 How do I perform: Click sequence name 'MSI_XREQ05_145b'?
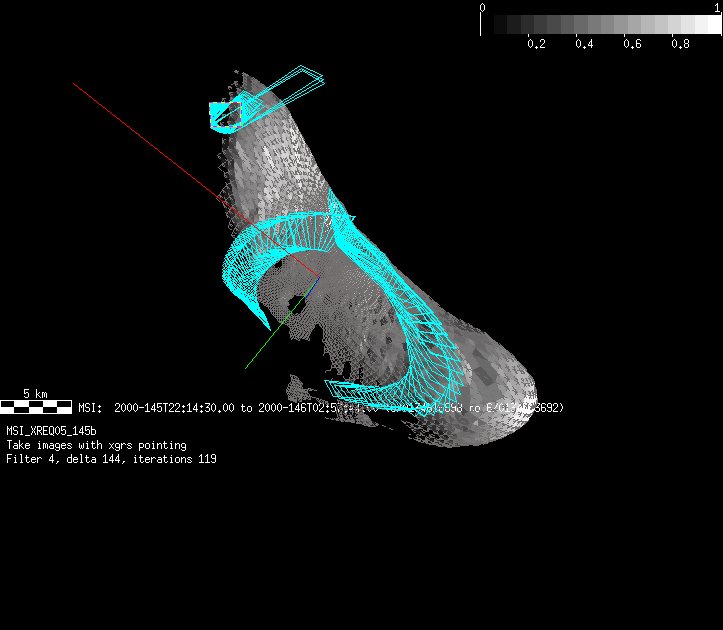coord(51,431)
